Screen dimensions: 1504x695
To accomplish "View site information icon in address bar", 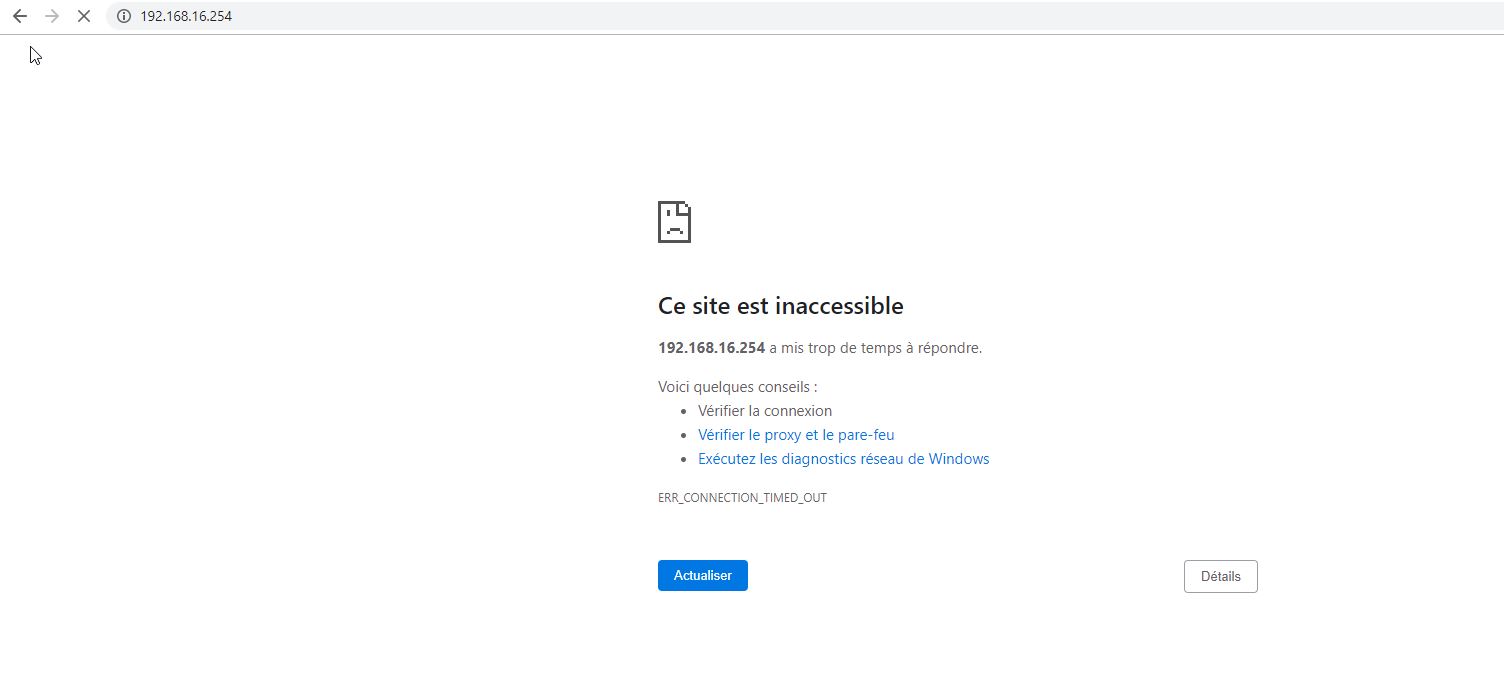I will click(124, 16).
